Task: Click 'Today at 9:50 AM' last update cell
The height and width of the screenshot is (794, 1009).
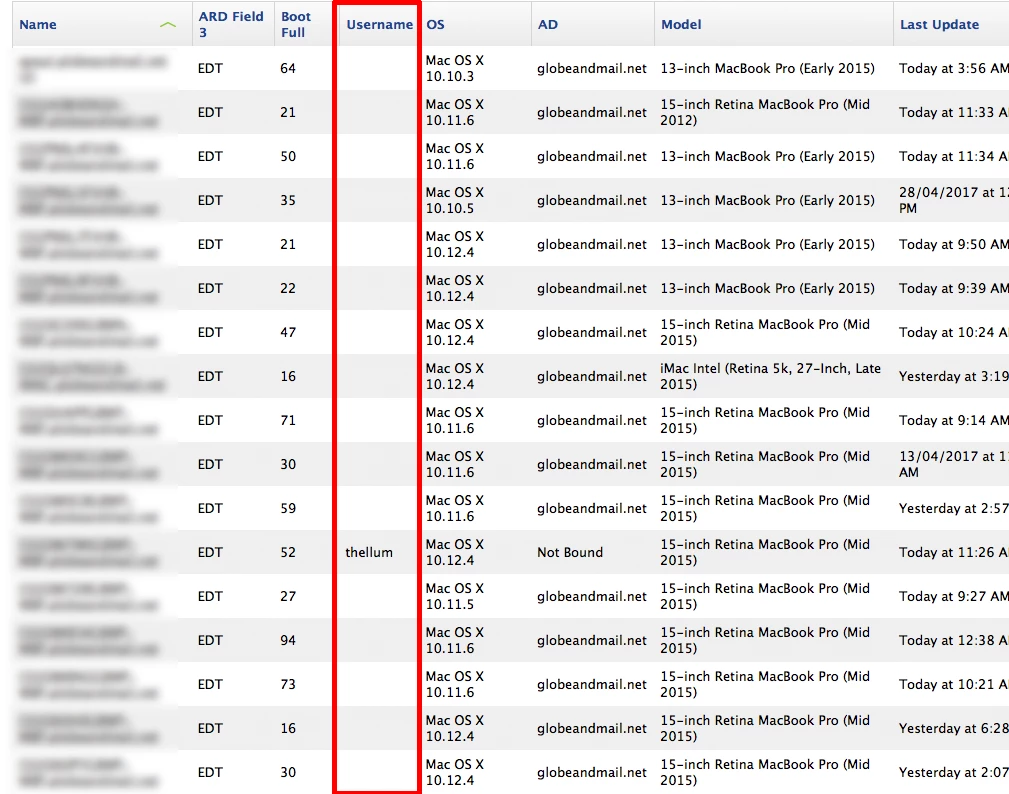Action: [x=954, y=245]
